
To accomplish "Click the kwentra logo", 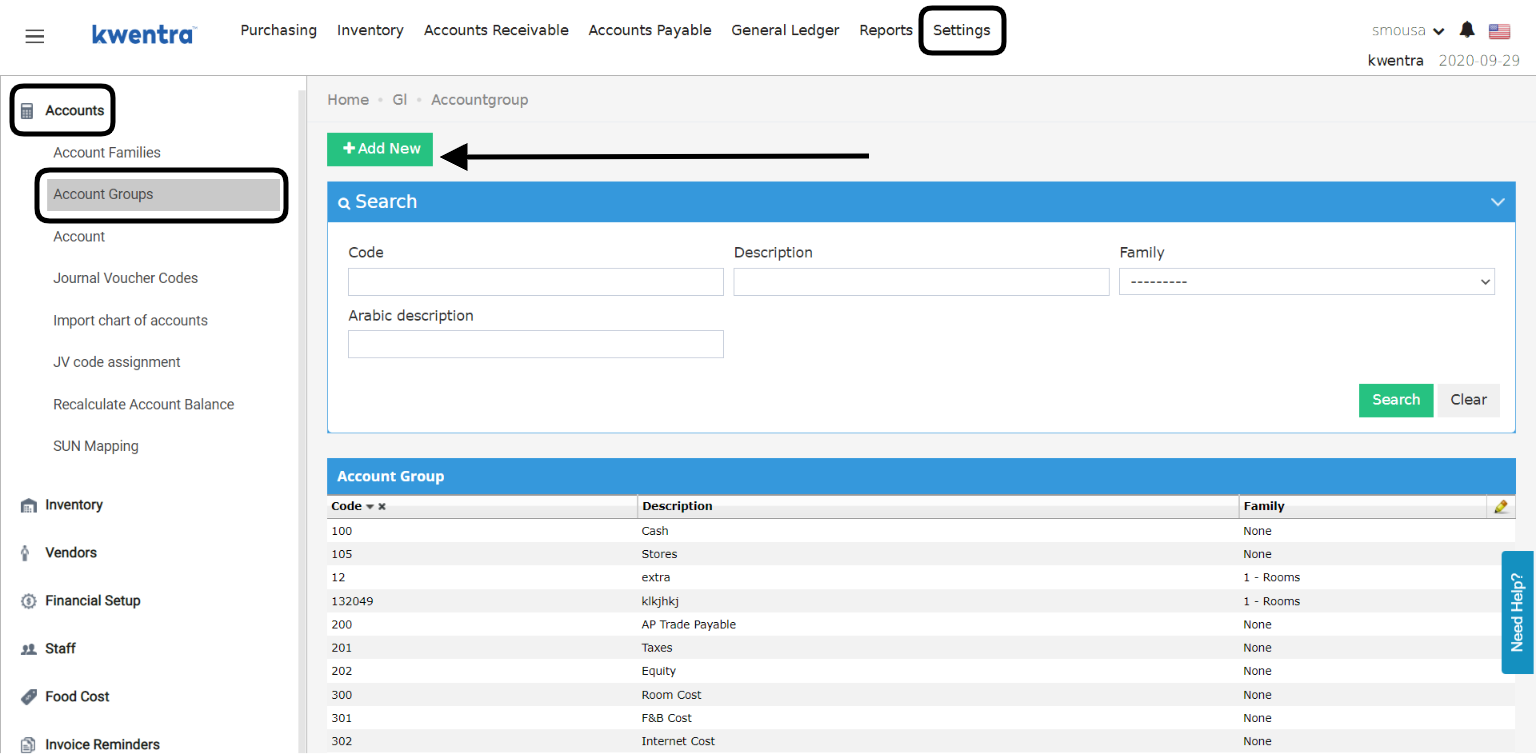I will tap(144, 35).
